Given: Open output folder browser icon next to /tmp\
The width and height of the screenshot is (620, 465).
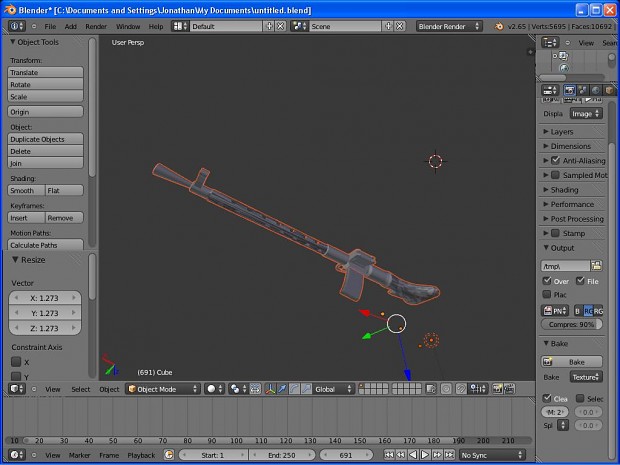Looking at the screenshot, I should pyautogui.click(x=597, y=266).
